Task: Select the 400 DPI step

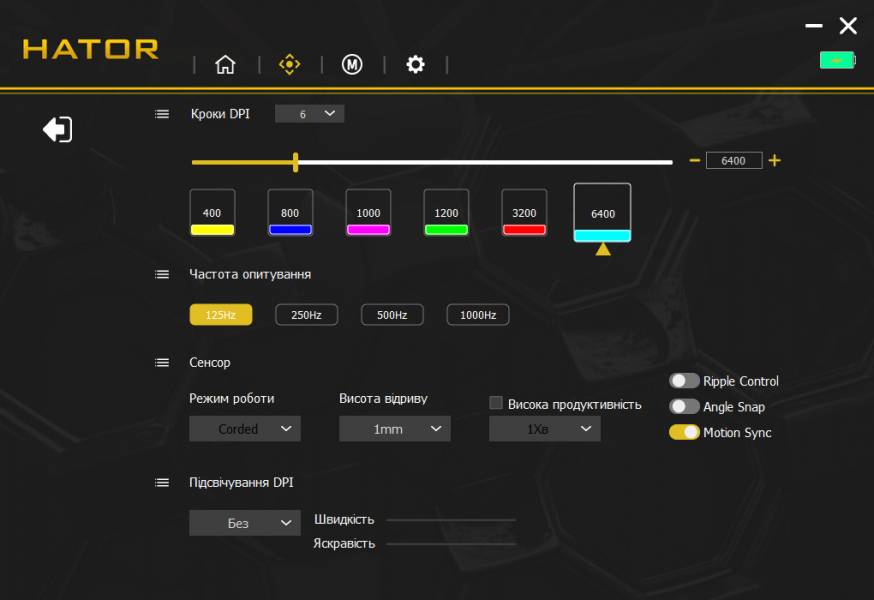Action: [x=212, y=212]
